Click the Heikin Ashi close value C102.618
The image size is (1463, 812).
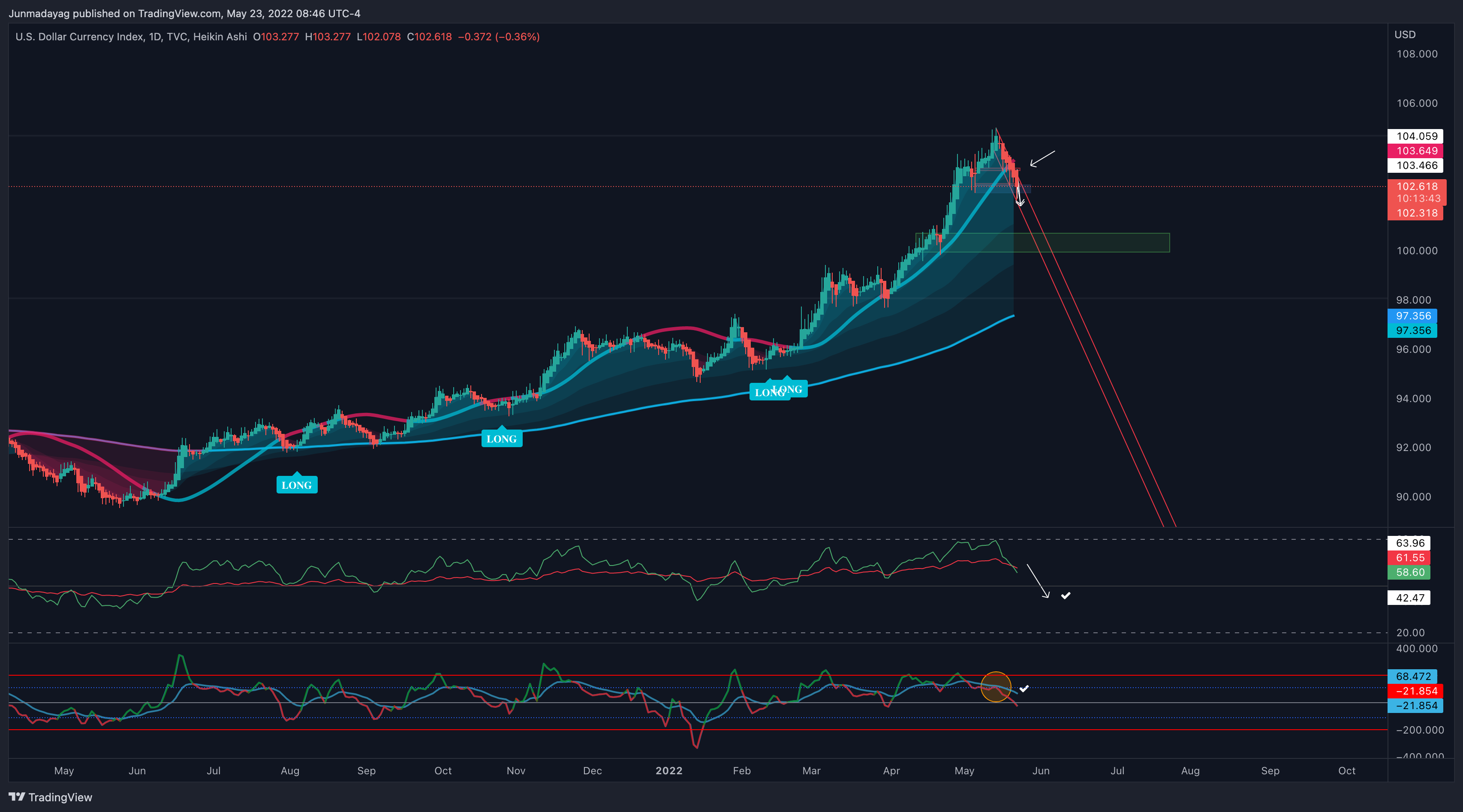pyautogui.click(x=429, y=37)
